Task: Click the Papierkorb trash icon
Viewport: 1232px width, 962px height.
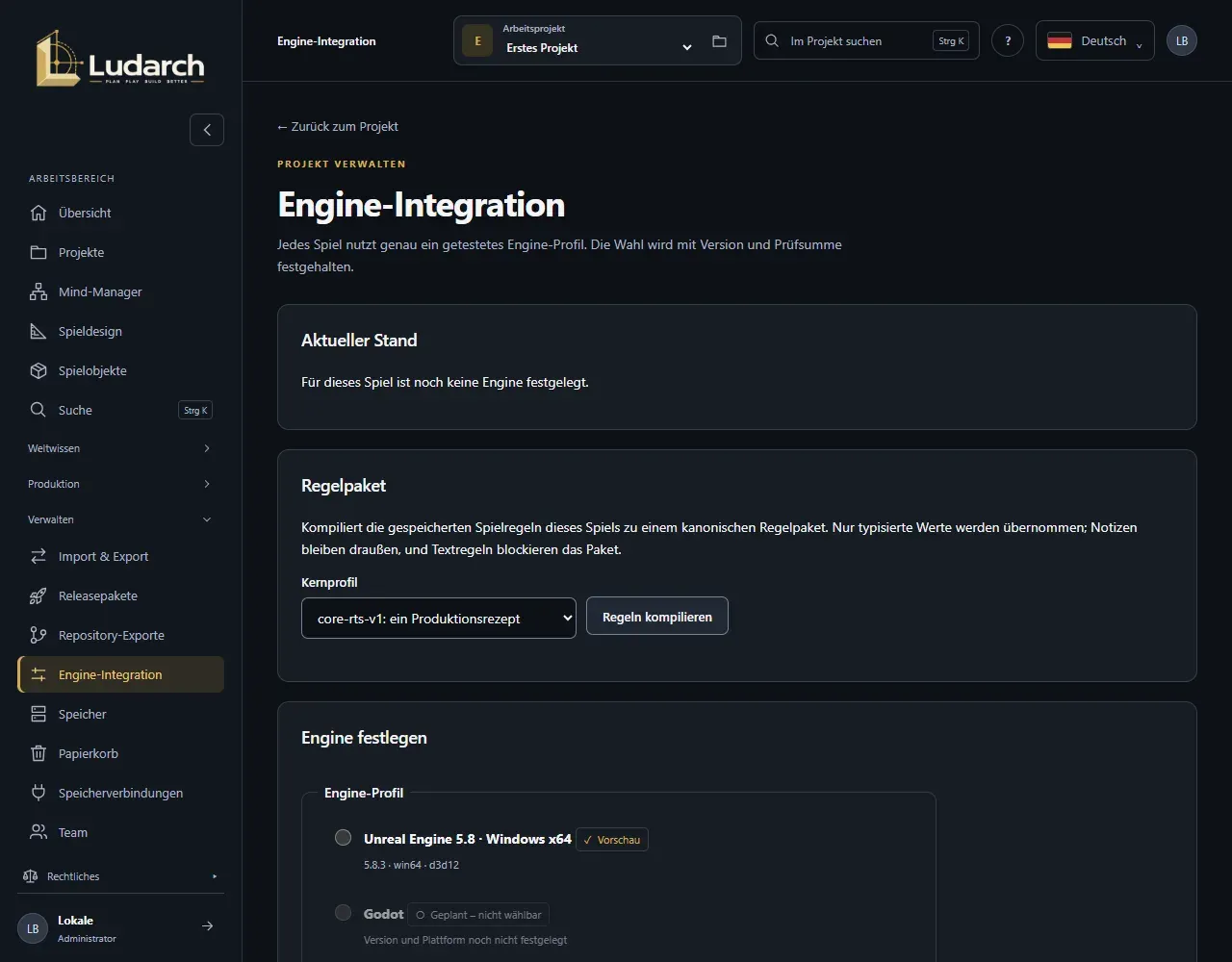Action: [x=38, y=753]
